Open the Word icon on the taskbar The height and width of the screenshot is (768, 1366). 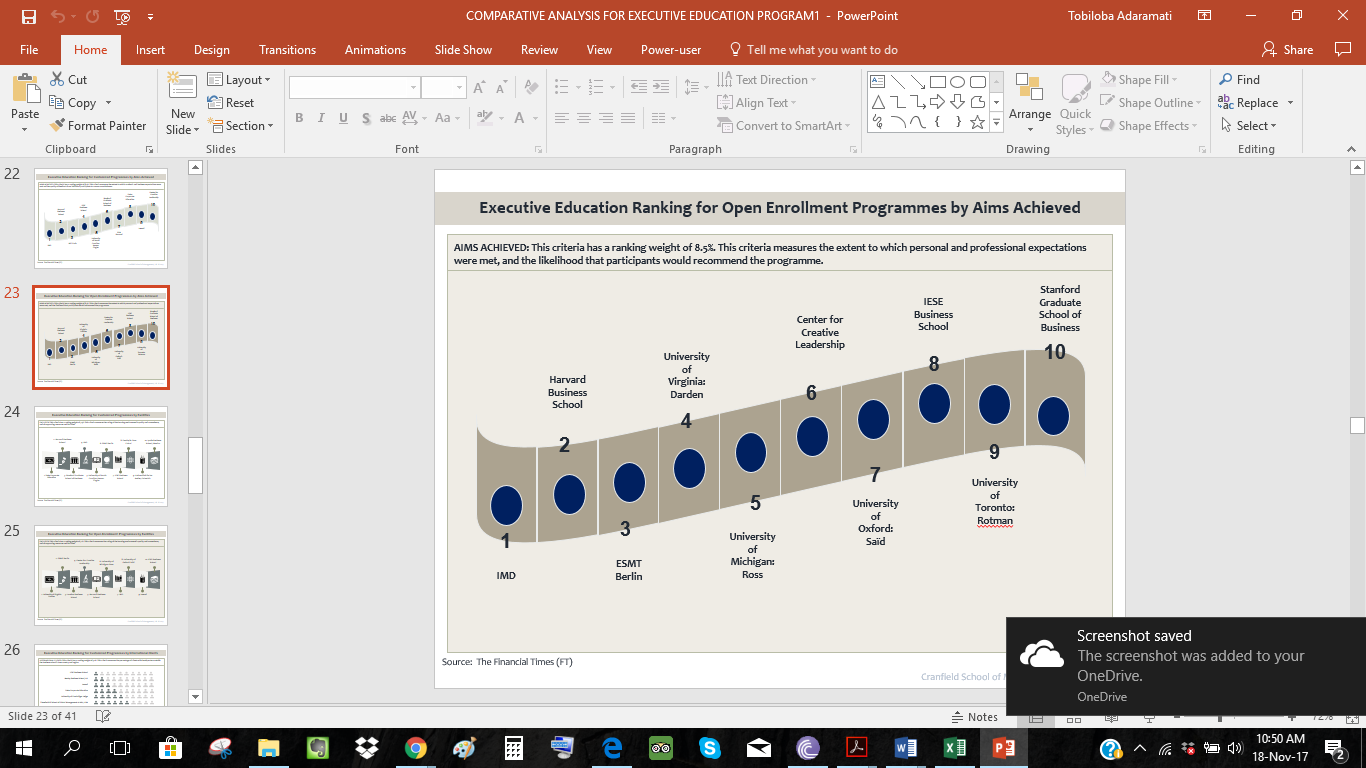tap(906, 747)
